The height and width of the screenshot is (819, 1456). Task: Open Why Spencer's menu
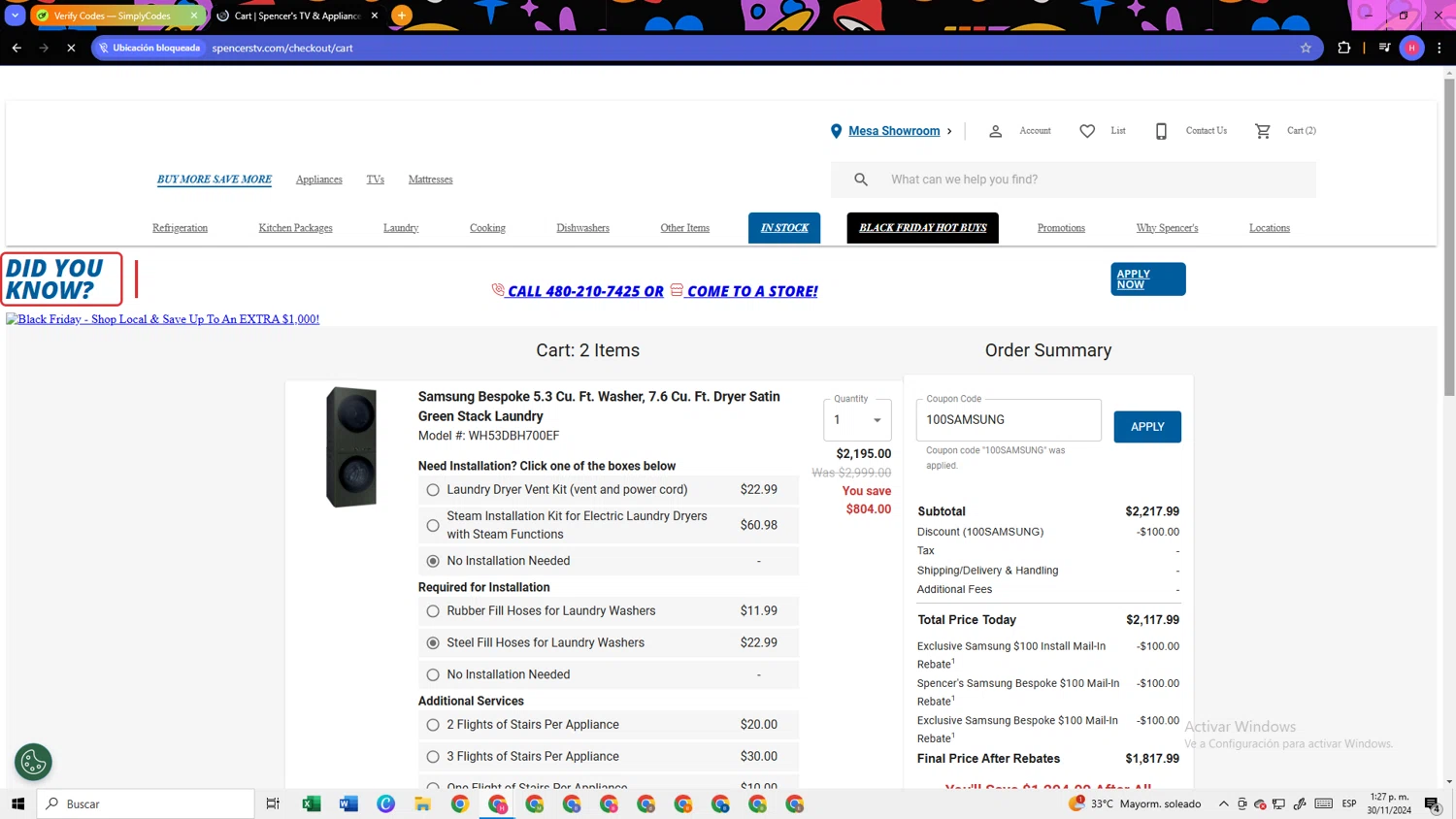pyautogui.click(x=1167, y=228)
